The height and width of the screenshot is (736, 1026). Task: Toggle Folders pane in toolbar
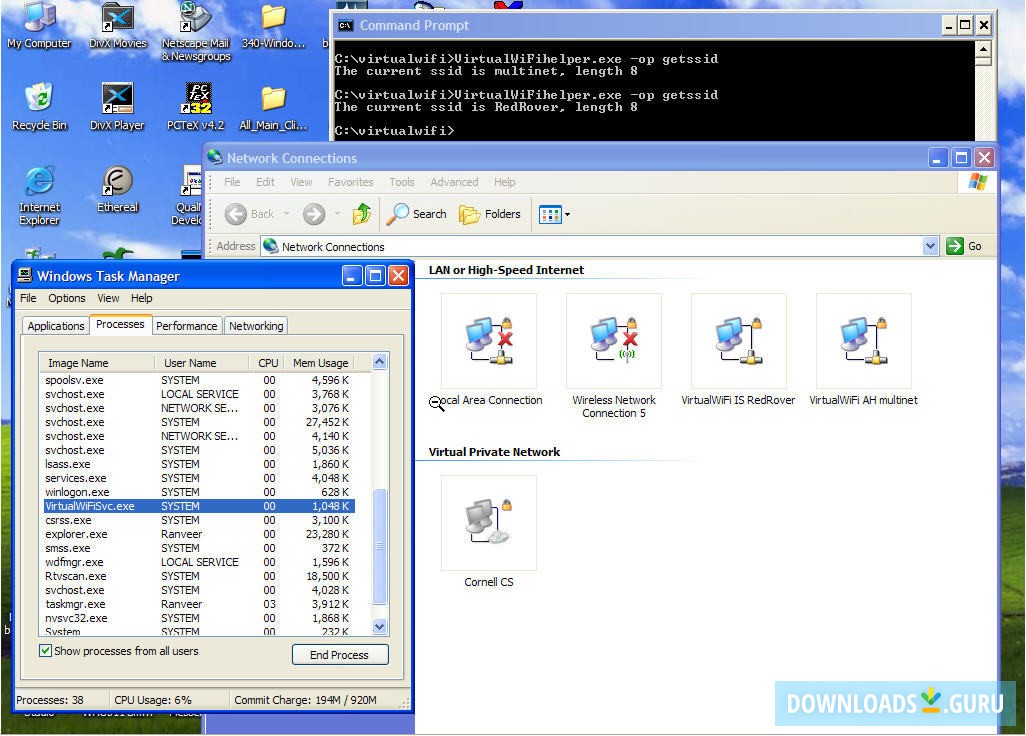[489, 214]
